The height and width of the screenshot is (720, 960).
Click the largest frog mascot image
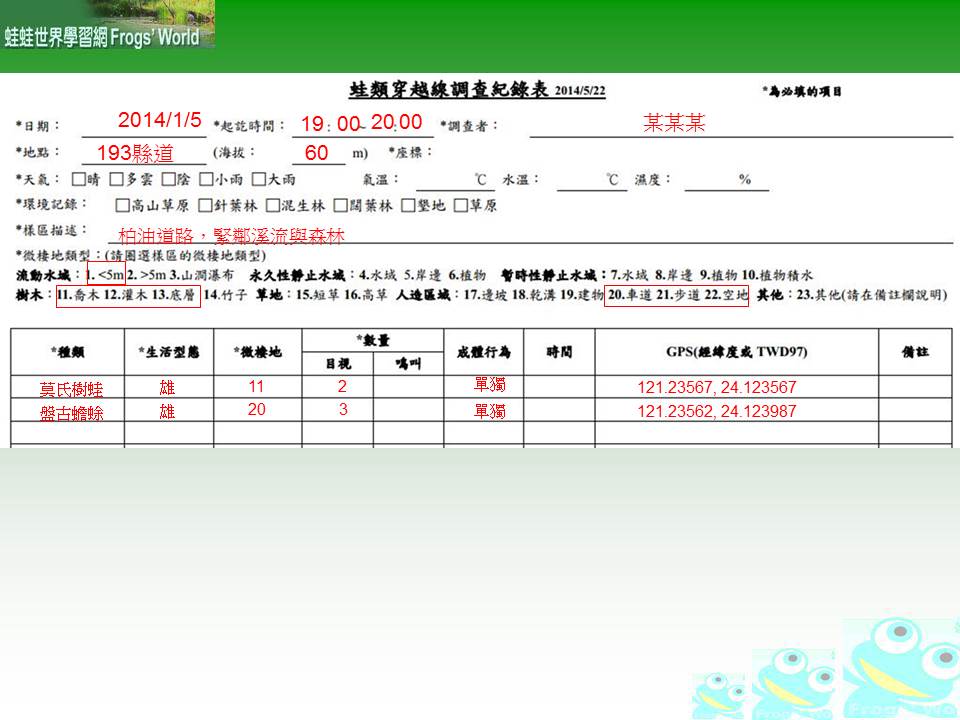[900, 667]
